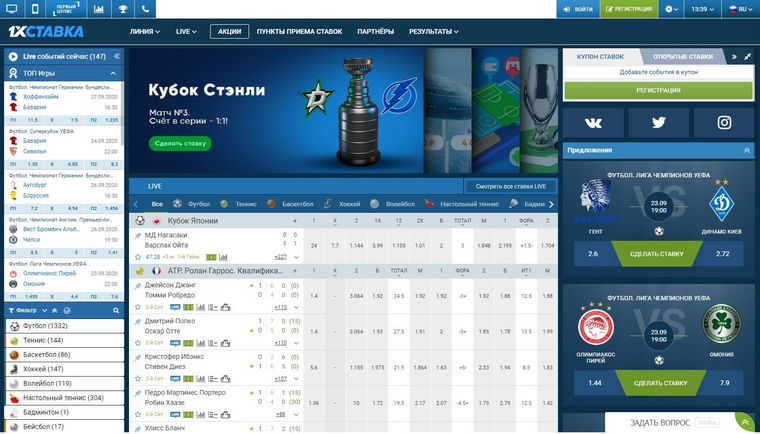Select the Хоккей live filter
The height and width of the screenshot is (434, 760).
pyautogui.click(x=342, y=204)
